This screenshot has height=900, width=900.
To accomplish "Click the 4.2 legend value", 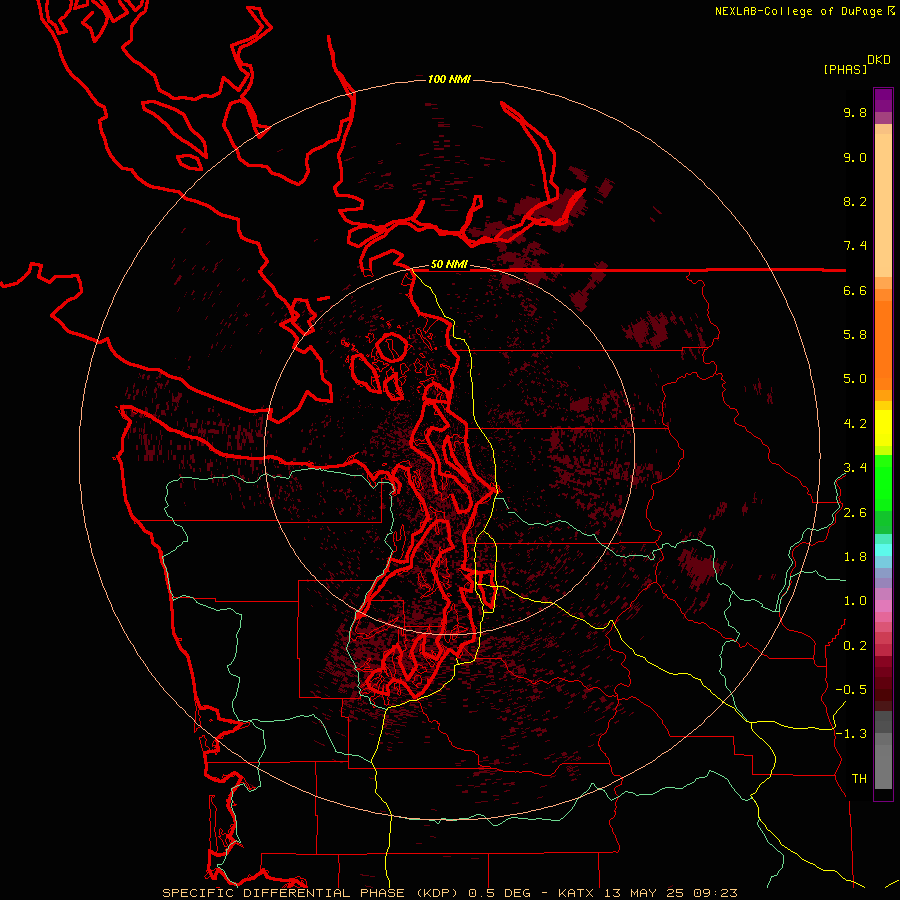I will pyautogui.click(x=855, y=424).
